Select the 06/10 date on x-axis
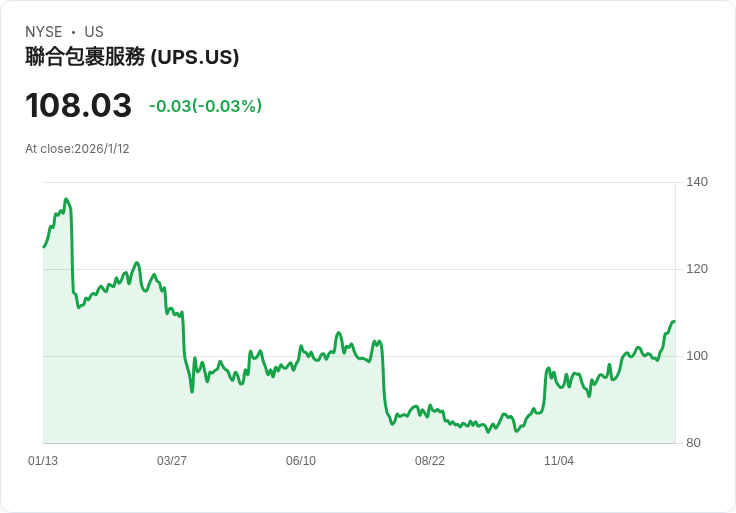The width and height of the screenshot is (736, 513). tap(301, 461)
